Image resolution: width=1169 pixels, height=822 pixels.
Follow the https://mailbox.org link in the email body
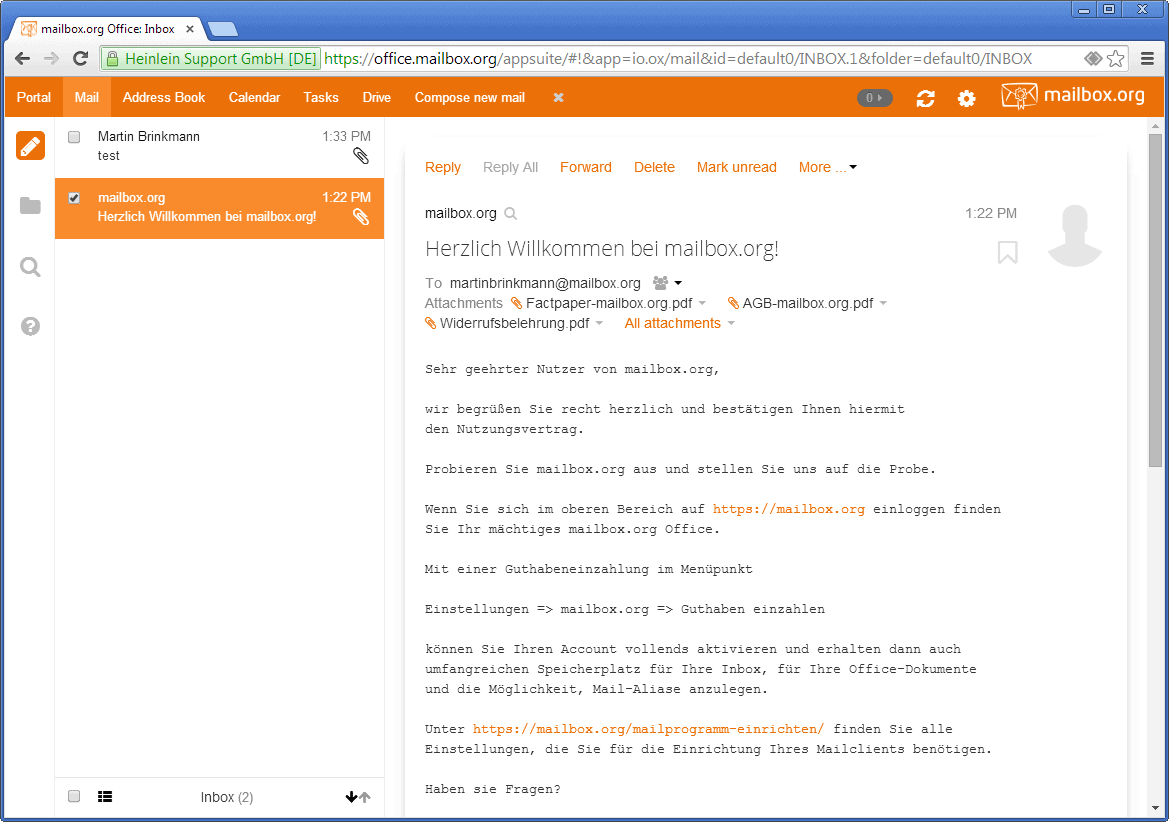point(788,508)
